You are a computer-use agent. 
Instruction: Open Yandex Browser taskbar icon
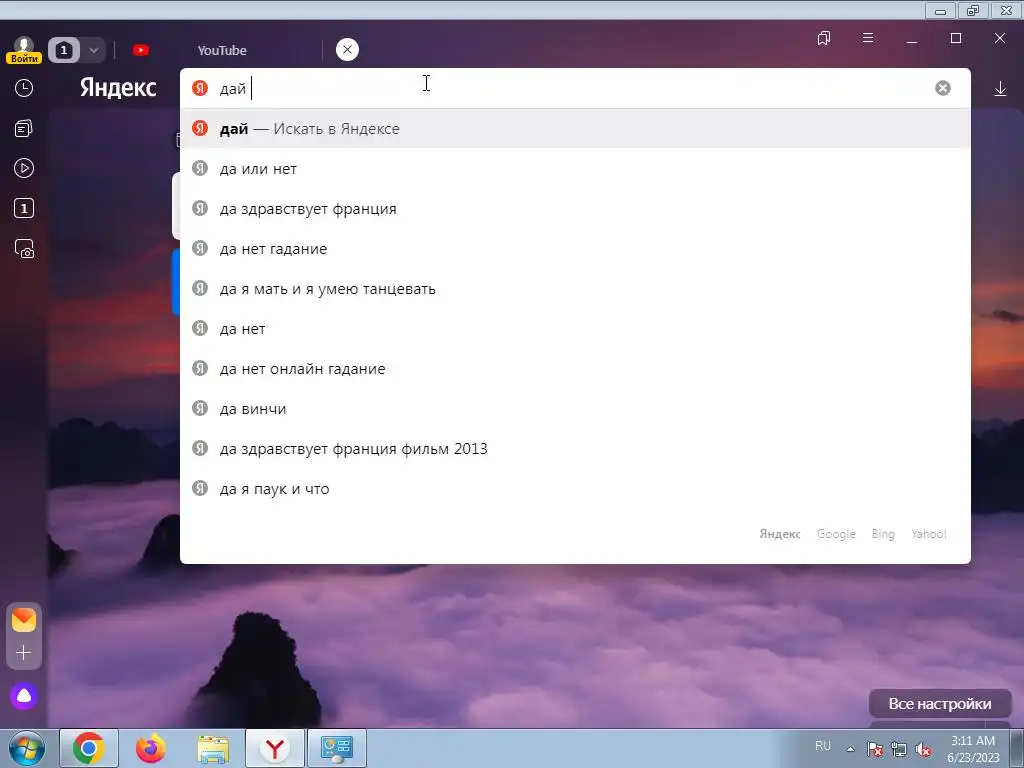275,748
